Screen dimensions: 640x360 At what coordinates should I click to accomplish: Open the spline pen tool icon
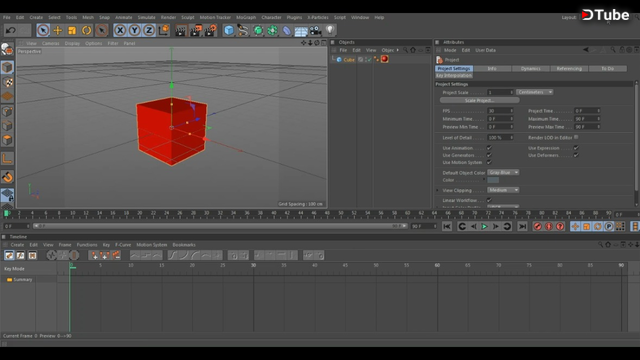[243, 30]
